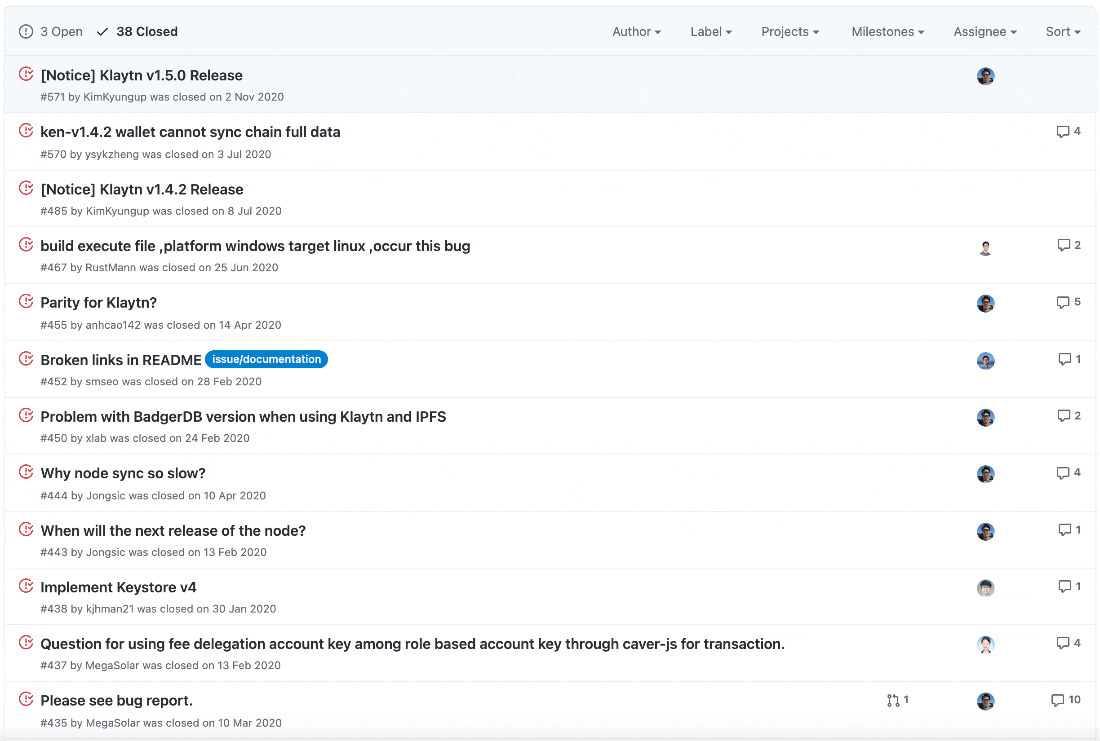Viewport: 1100px width, 741px height.
Task: Click assignee avatar on fee delegation question row
Action: tap(986, 645)
